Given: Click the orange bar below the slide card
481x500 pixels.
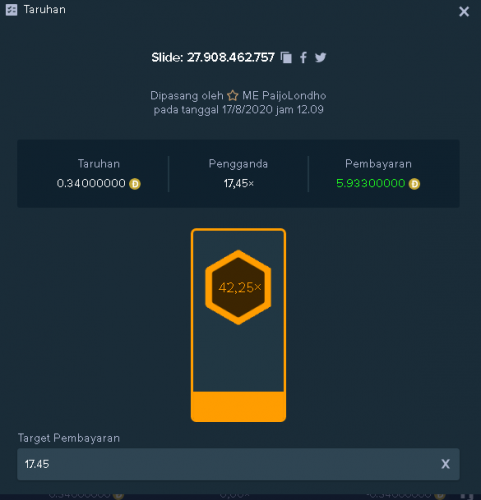Looking at the screenshot, I should click(x=238, y=407).
